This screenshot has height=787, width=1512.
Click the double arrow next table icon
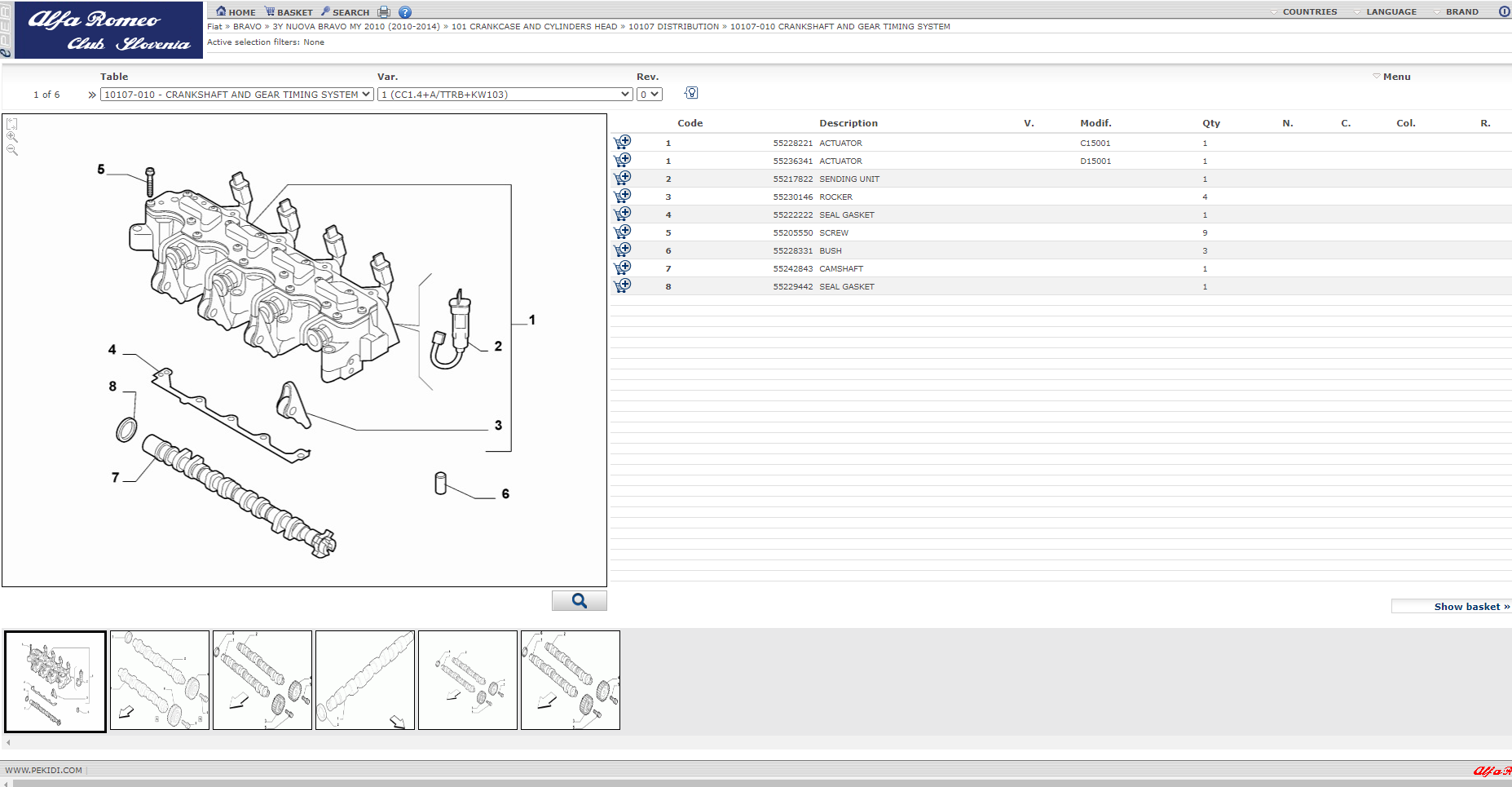pos(92,95)
